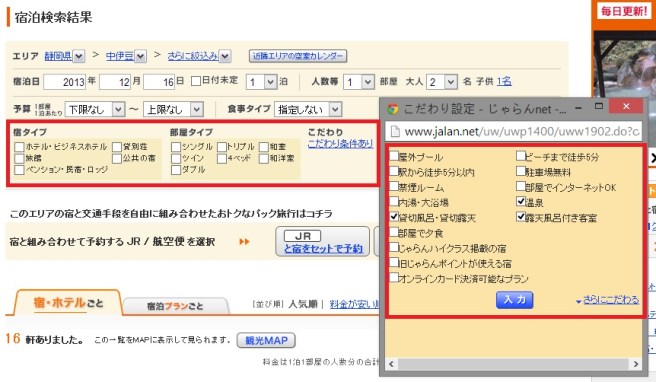656x382 pixels.
Task: Check 駅から徒歩5分以内 option
Action: (x=394, y=171)
